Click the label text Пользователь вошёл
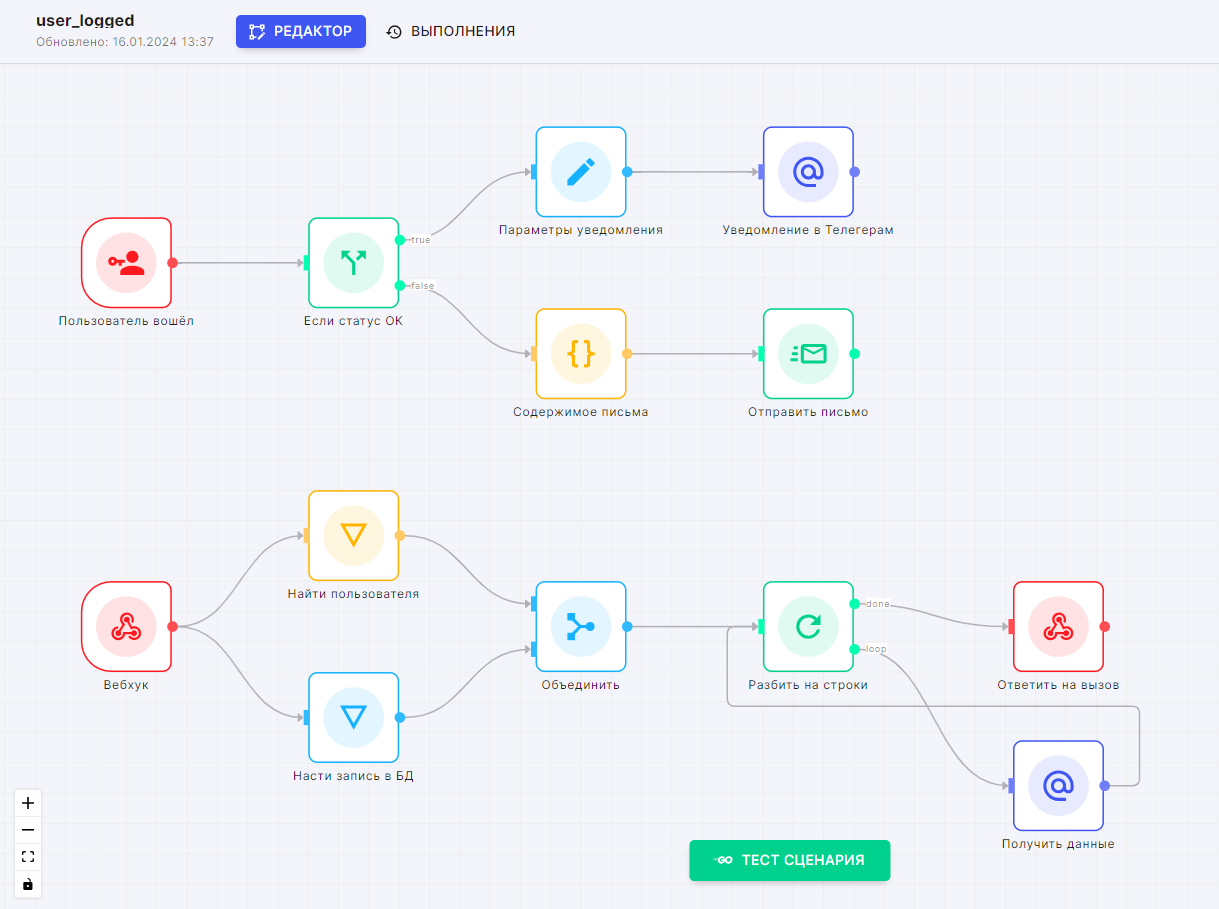Screen dimensions: 1219x909 pos(126,321)
